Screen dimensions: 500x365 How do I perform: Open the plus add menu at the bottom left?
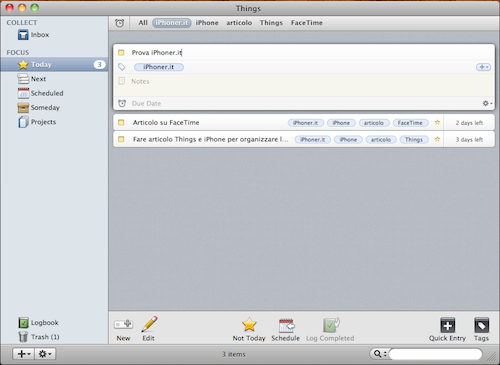[x=24, y=354]
